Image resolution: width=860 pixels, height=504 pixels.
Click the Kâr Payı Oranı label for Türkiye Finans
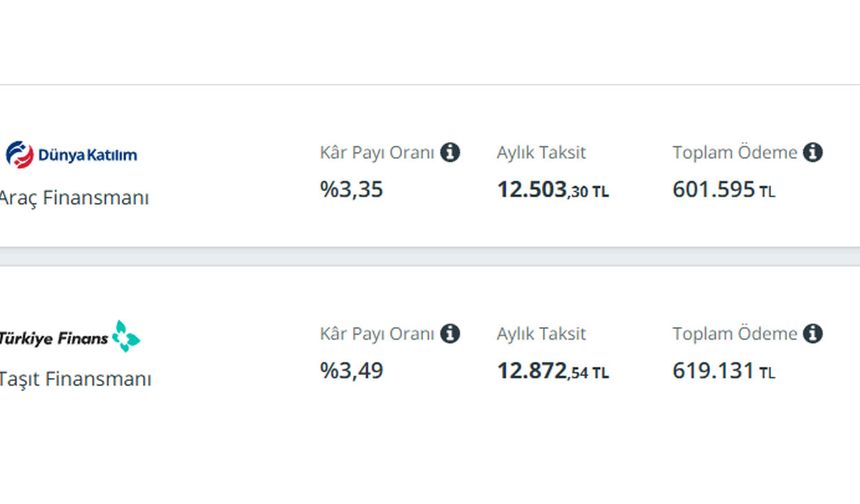point(377,334)
